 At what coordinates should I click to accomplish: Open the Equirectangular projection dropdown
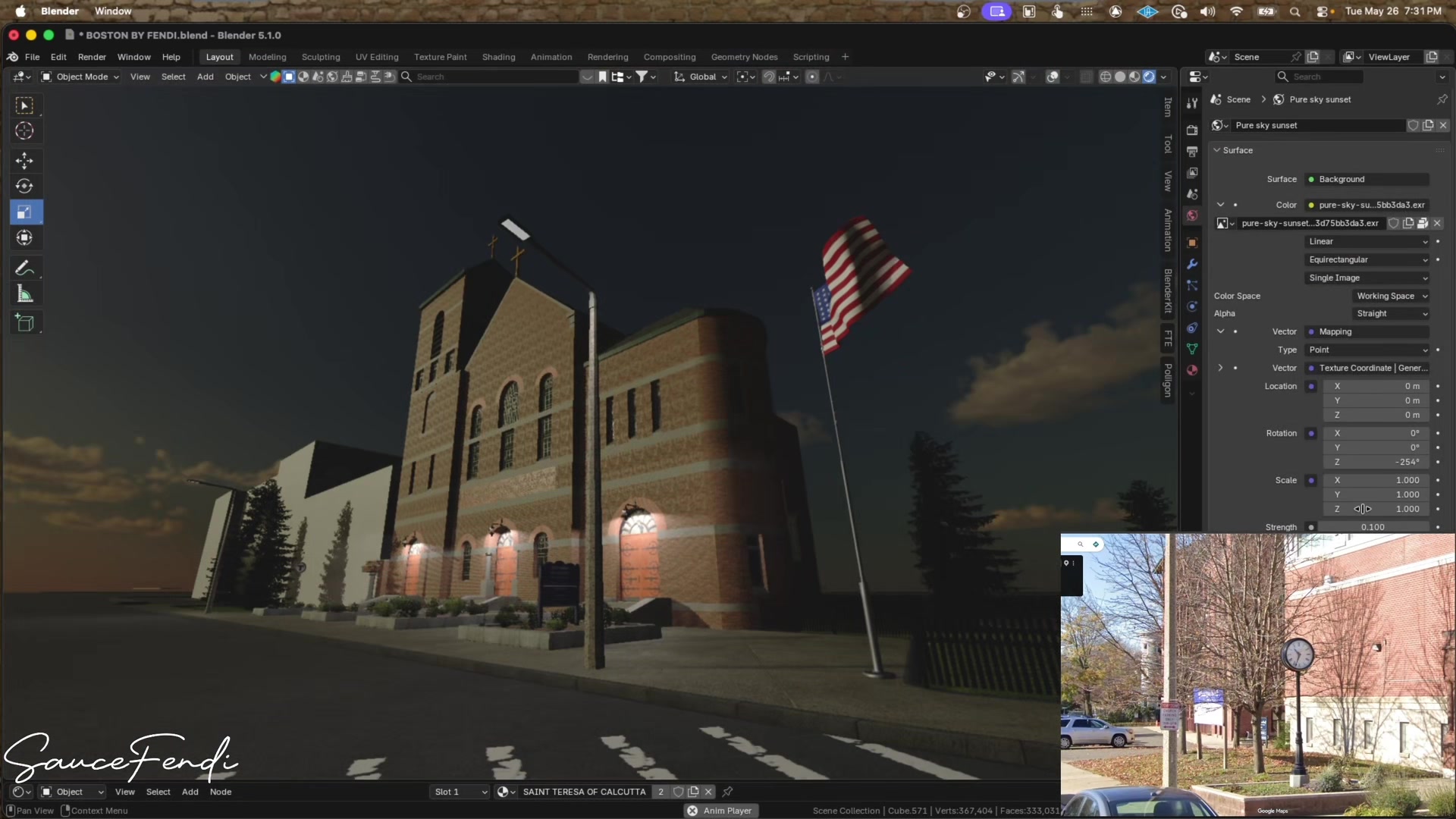[x=1367, y=259]
